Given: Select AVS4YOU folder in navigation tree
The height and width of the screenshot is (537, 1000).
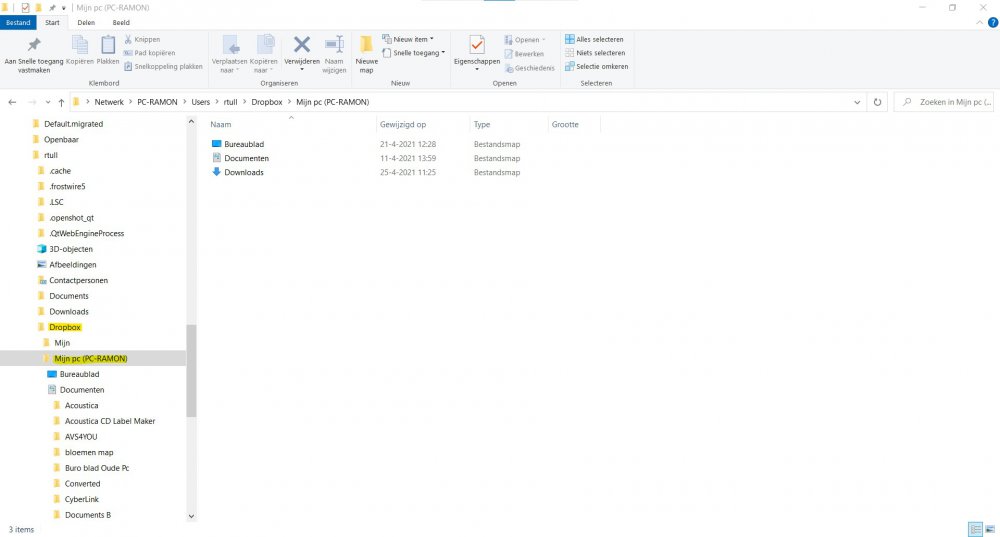Looking at the screenshot, I should coord(81,437).
